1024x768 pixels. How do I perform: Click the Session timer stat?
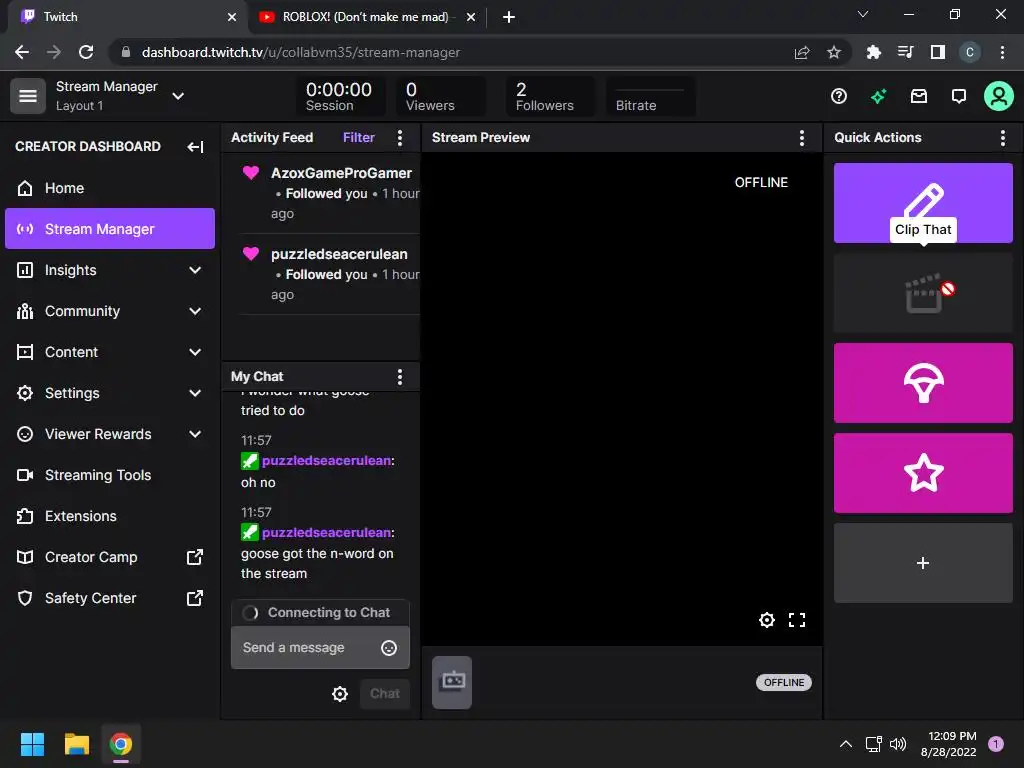click(x=339, y=96)
